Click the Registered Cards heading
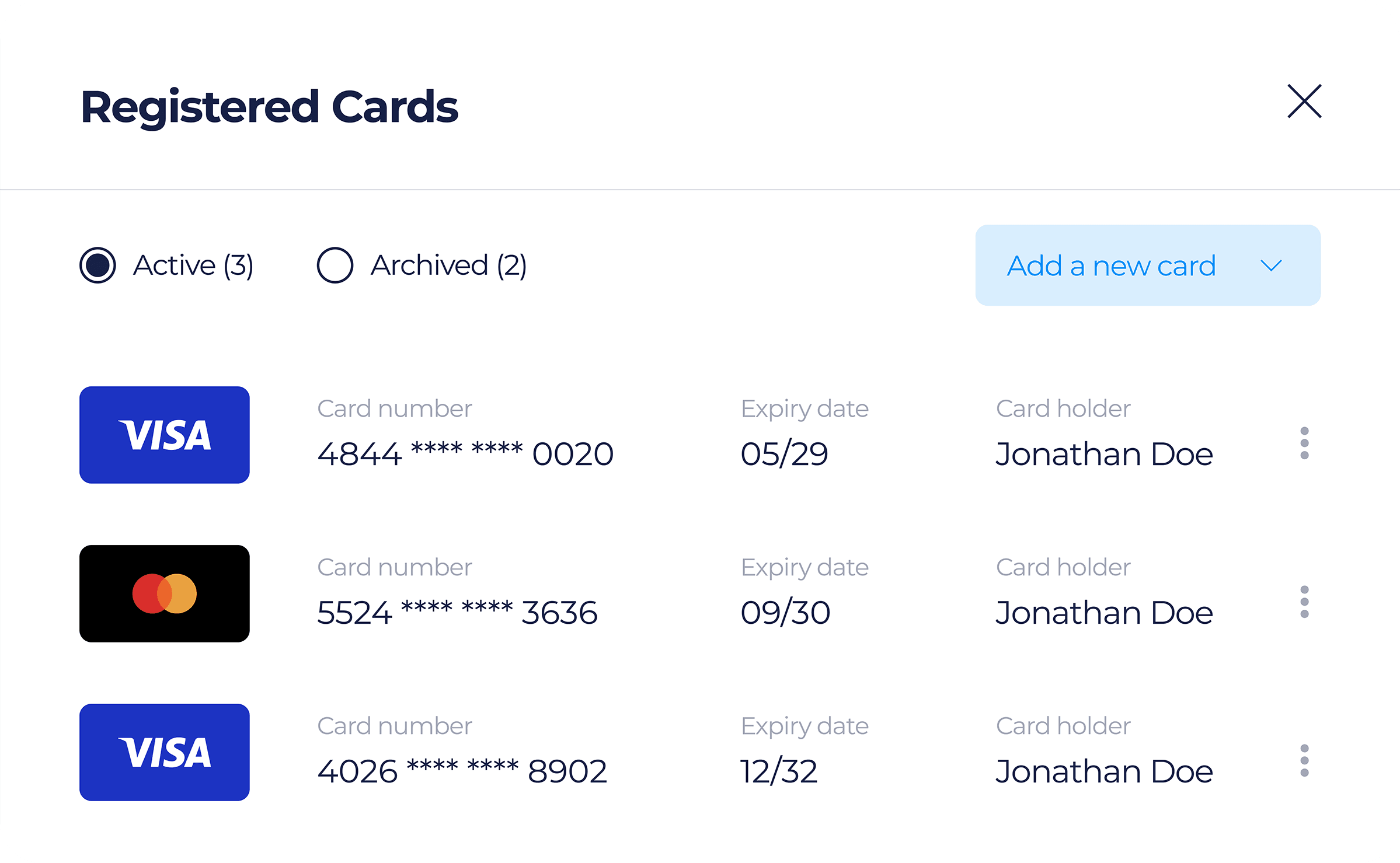 pos(269,107)
